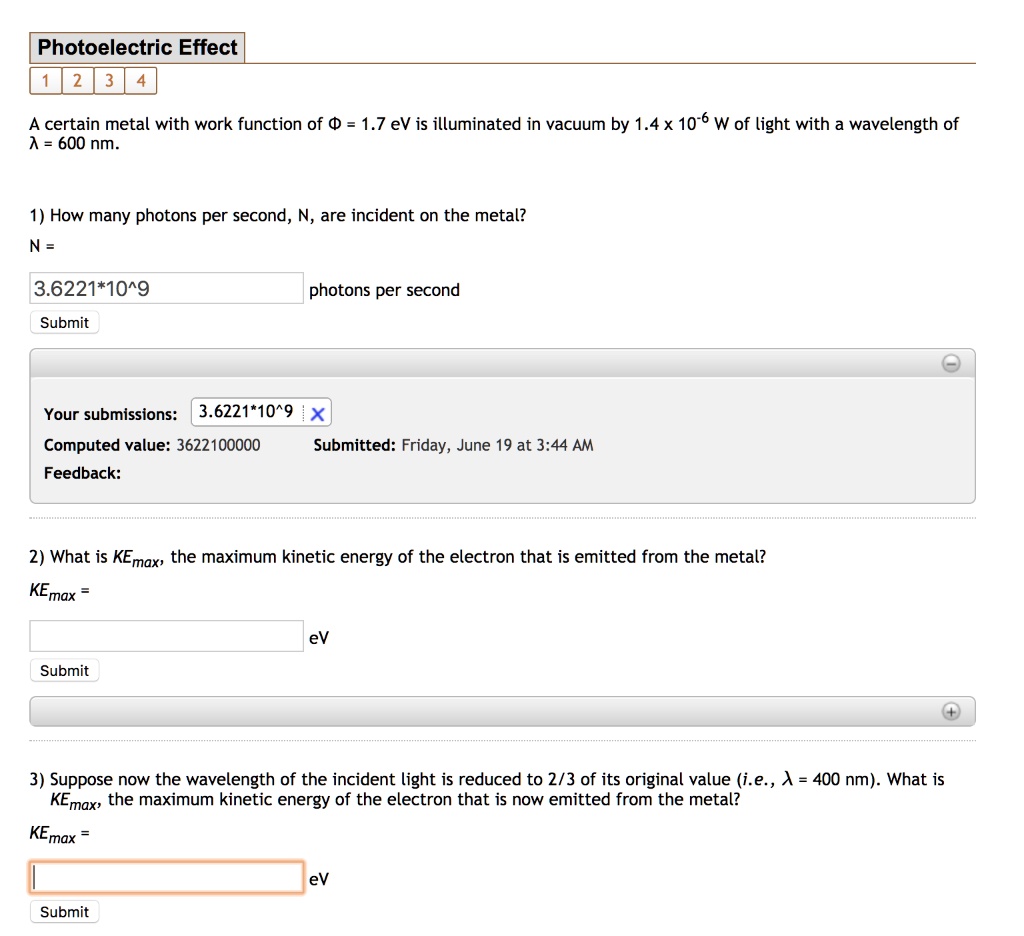Image resolution: width=1024 pixels, height=936 pixels.
Task: Focus the eV input field for question 2
Action: (165, 635)
